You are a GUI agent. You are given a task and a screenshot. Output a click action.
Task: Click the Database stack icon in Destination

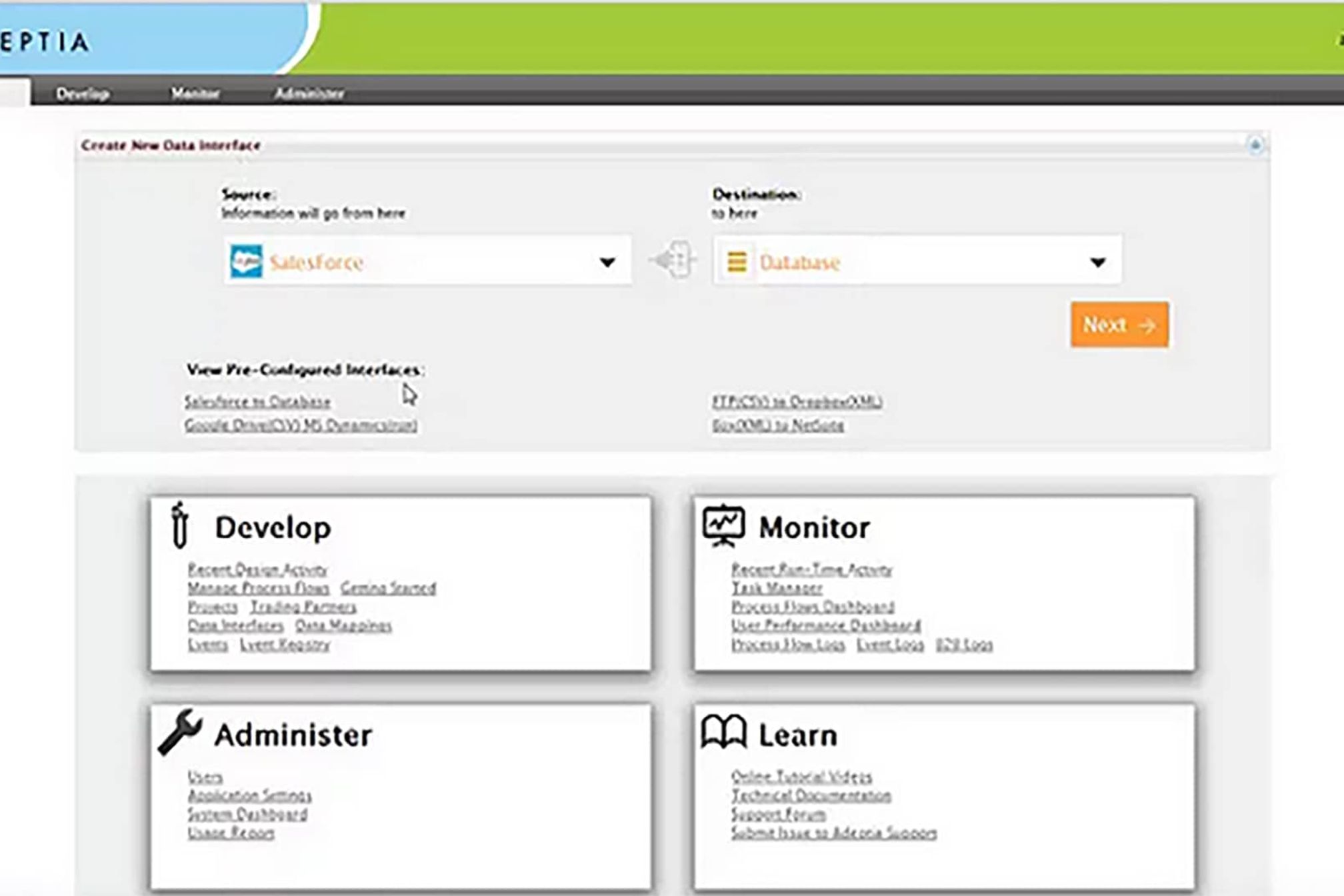pos(736,262)
